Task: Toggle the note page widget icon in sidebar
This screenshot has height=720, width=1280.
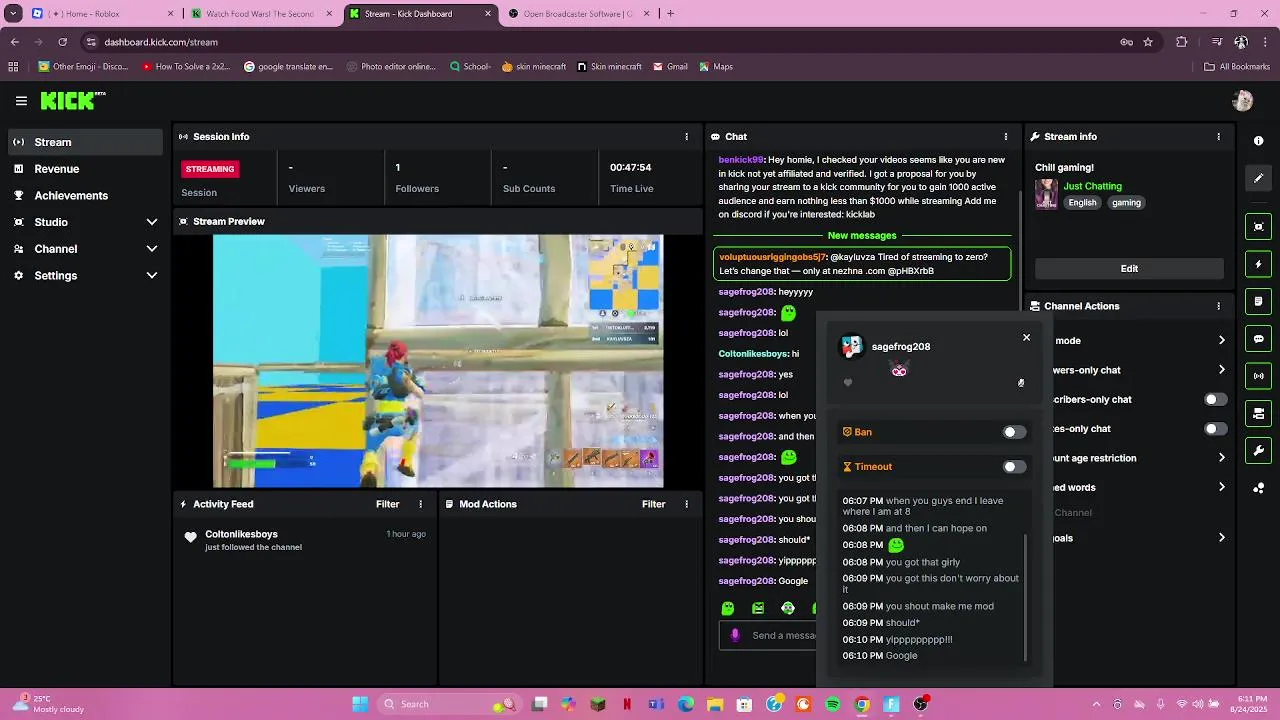Action: pyautogui.click(x=1258, y=301)
